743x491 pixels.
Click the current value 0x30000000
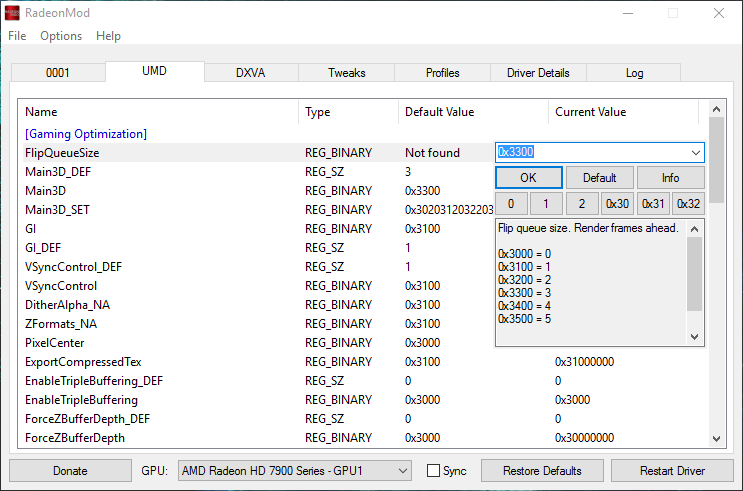pyautogui.click(x=584, y=438)
